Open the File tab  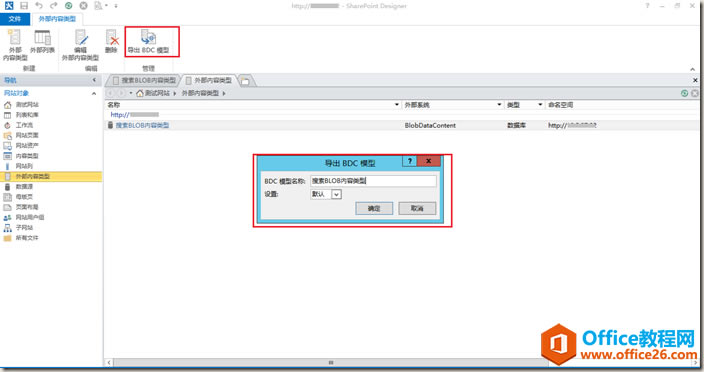(x=15, y=19)
